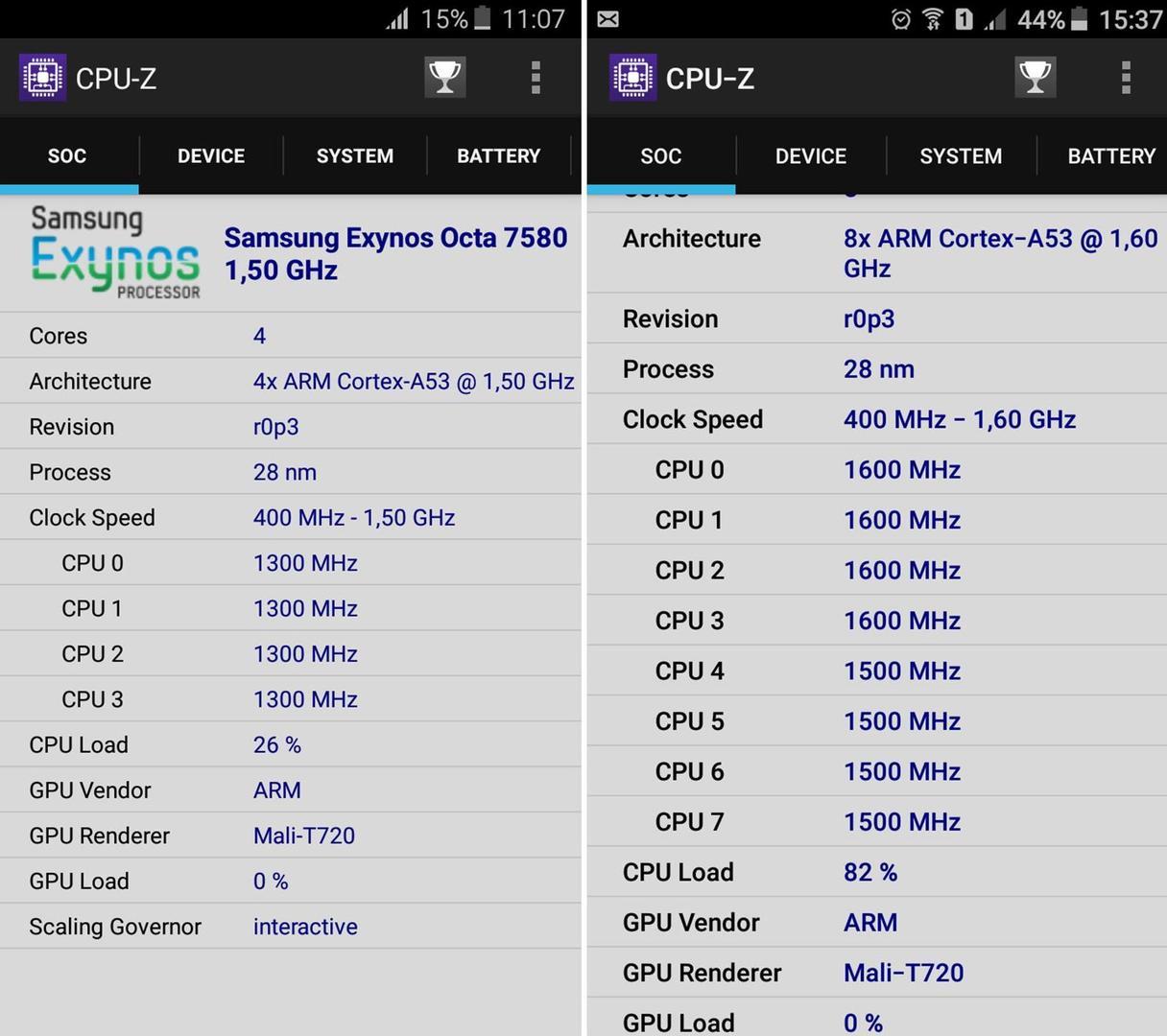
Task: Select the SYSTEM tab
Action: tap(354, 155)
